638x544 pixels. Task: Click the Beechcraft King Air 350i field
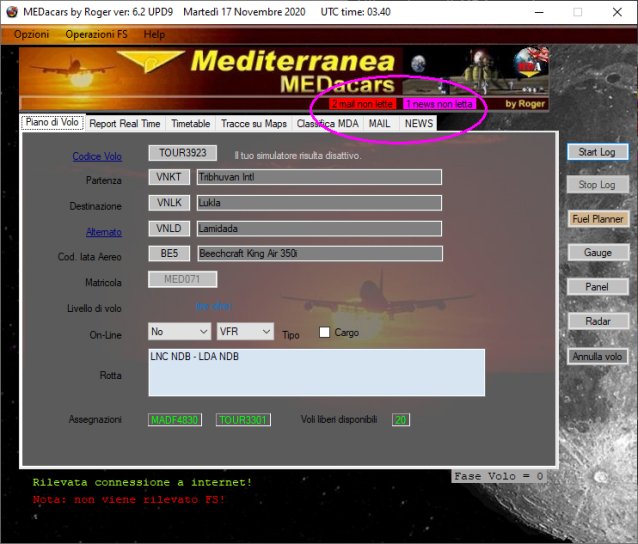(x=320, y=253)
